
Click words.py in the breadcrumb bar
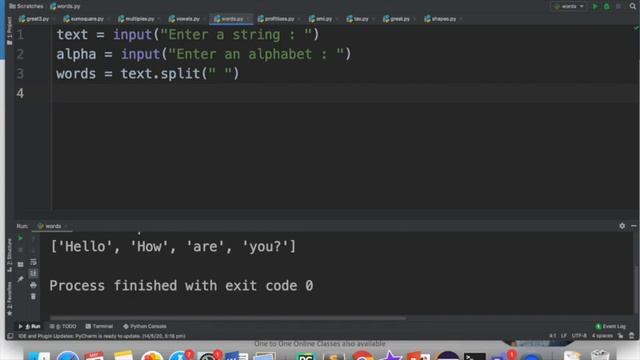tap(65, 6)
